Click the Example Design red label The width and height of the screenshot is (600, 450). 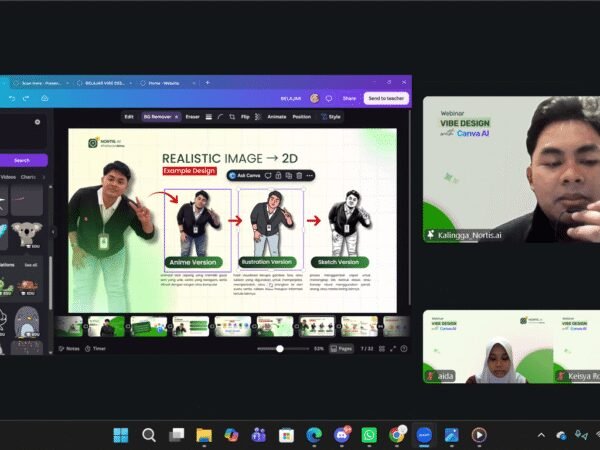[189, 171]
